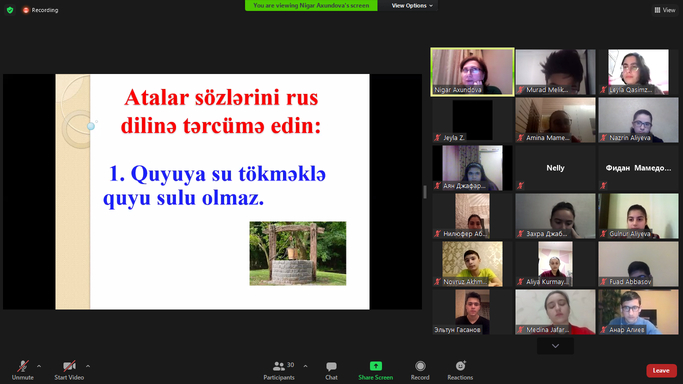Click the red Recording indicator
Image resolution: width=683 pixels, height=384 pixels.
click(40, 10)
